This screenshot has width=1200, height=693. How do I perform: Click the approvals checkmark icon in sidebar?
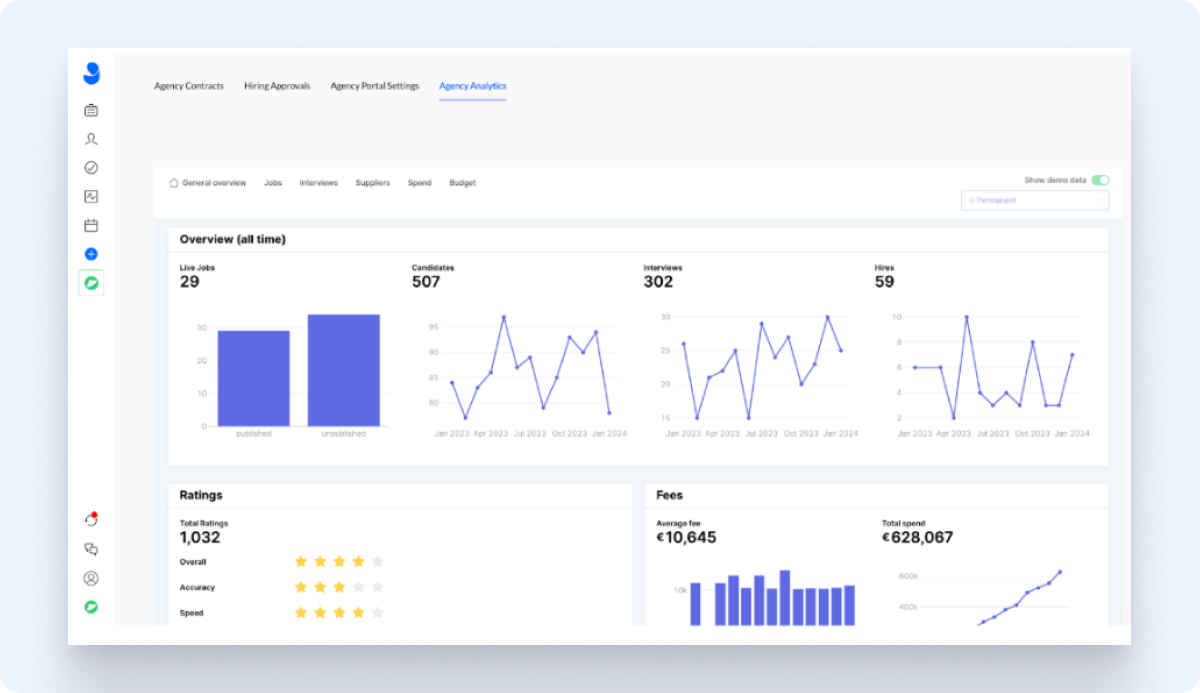pos(91,167)
